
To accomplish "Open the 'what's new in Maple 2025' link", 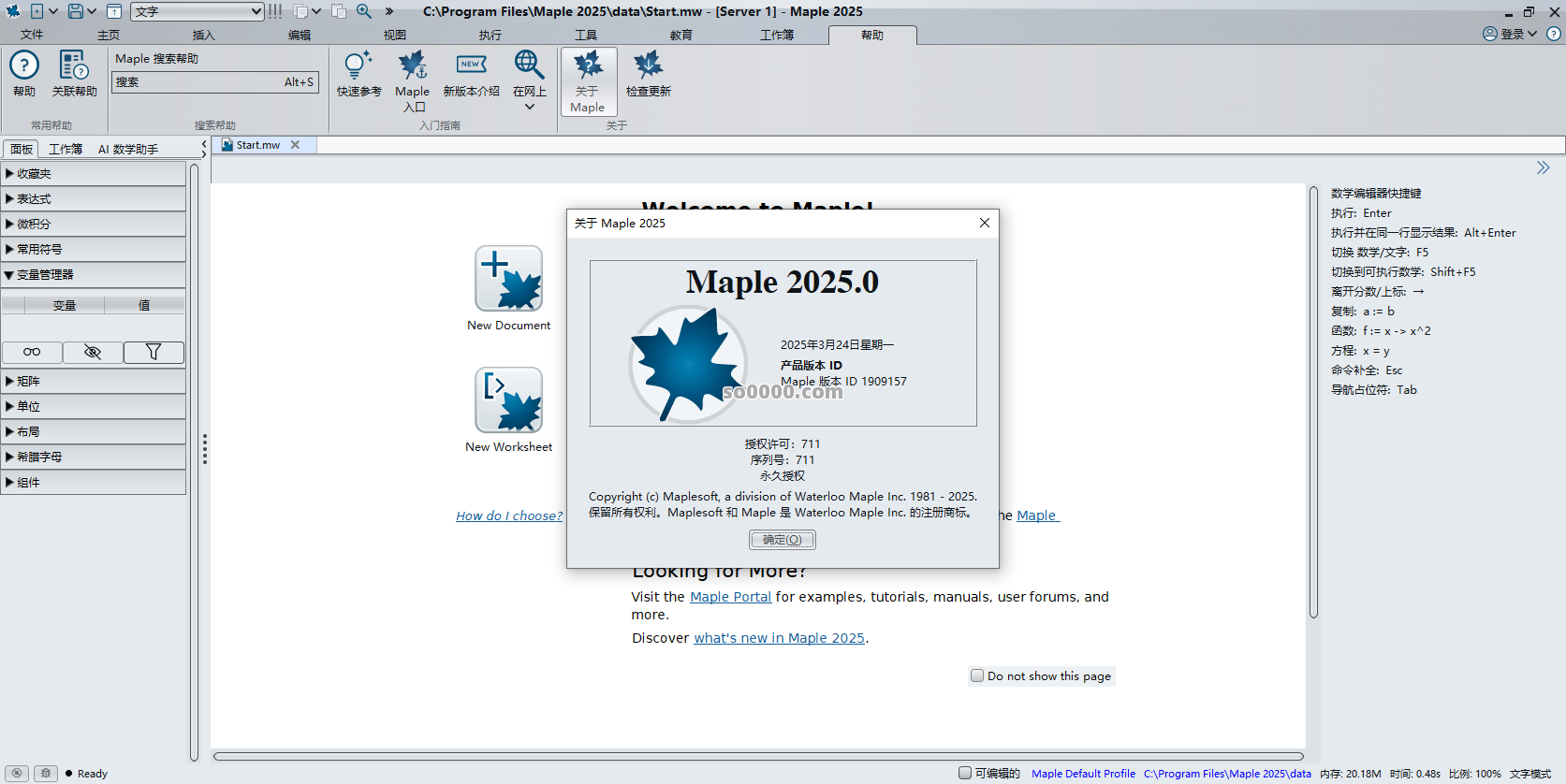I will (x=779, y=638).
